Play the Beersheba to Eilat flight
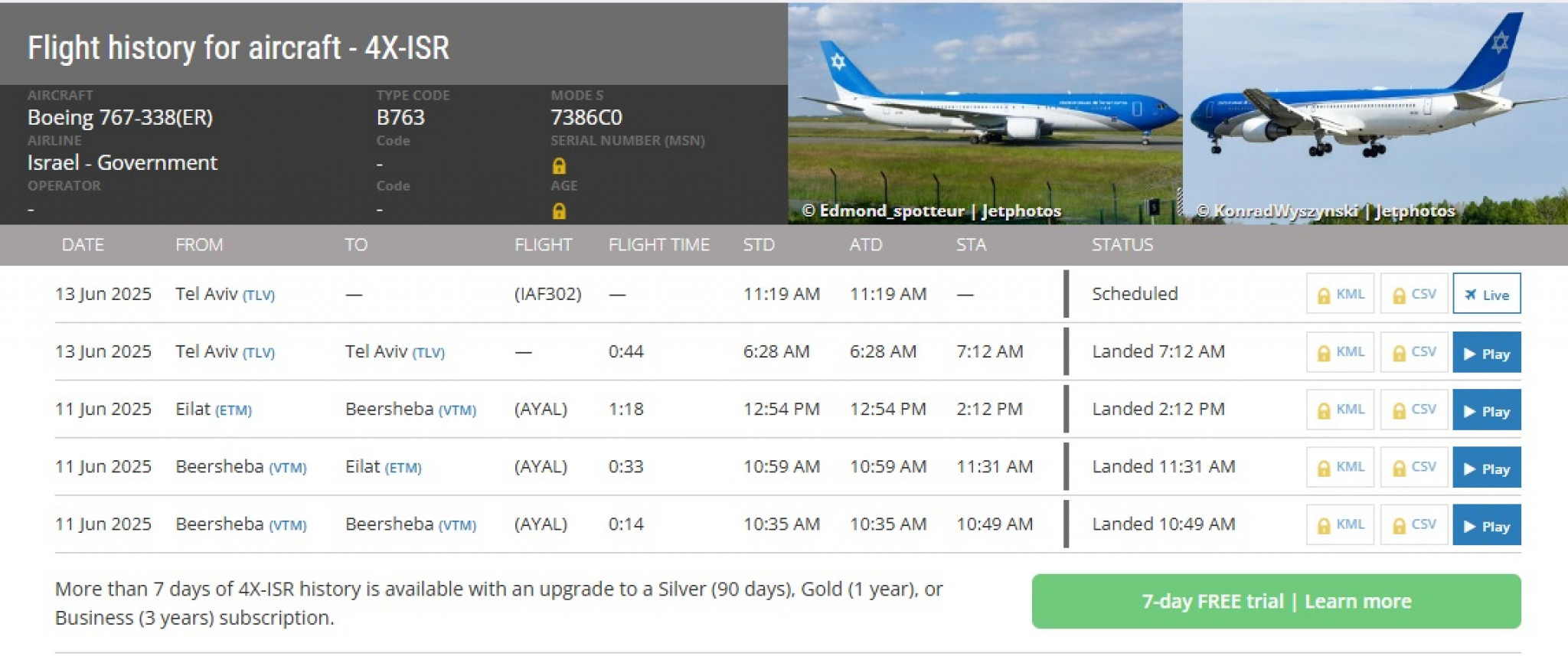Image resolution: width=1568 pixels, height=663 pixels. (1486, 468)
